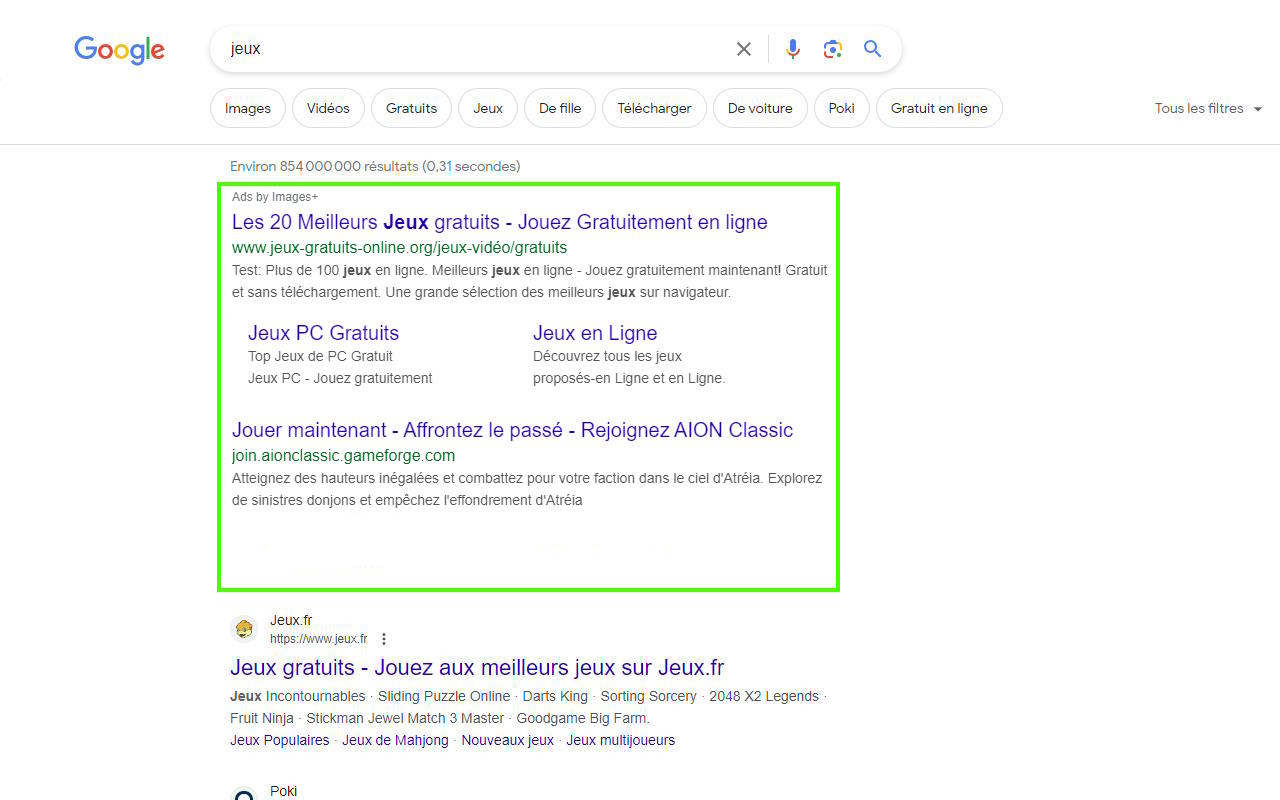This screenshot has width=1280, height=800.
Task: Open 'Les 20 Meilleurs Jeux gratuits' ad link
Action: click(x=500, y=222)
